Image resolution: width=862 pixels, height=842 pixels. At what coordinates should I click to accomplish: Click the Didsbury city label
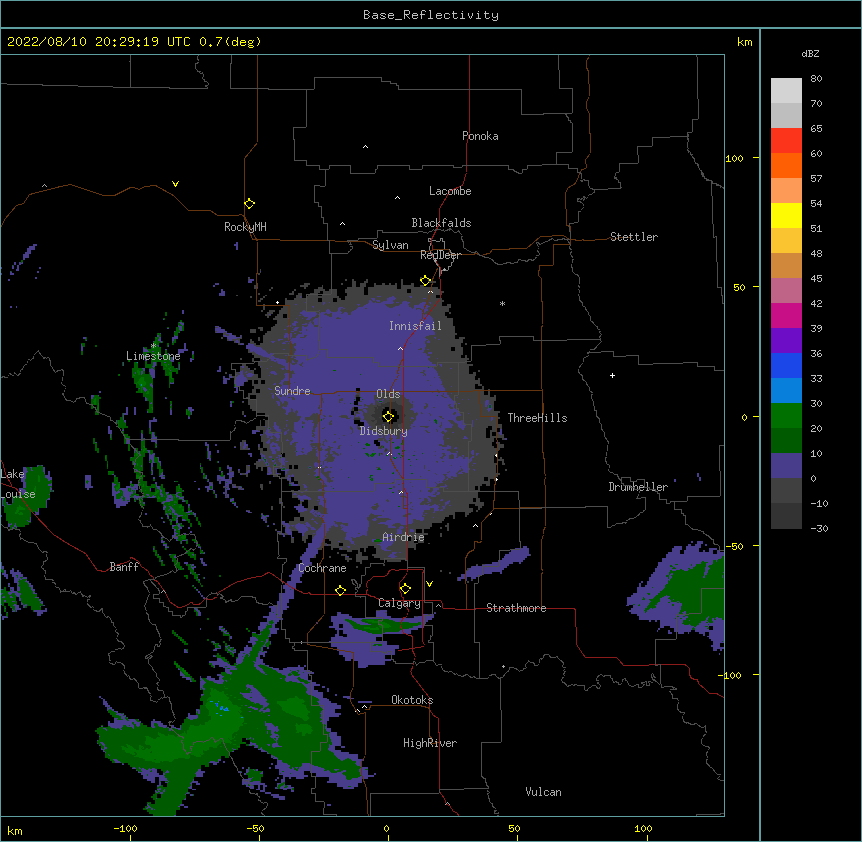tap(384, 431)
